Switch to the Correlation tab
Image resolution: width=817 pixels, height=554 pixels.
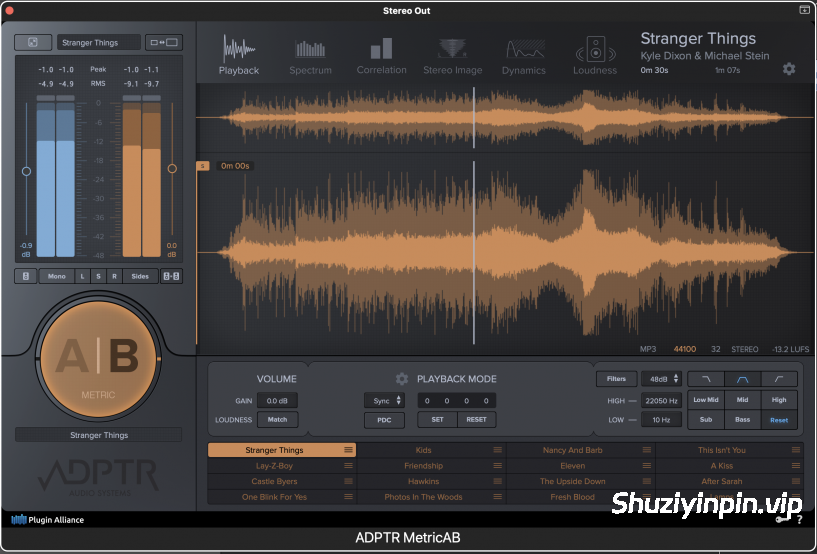[x=381, y=56]
